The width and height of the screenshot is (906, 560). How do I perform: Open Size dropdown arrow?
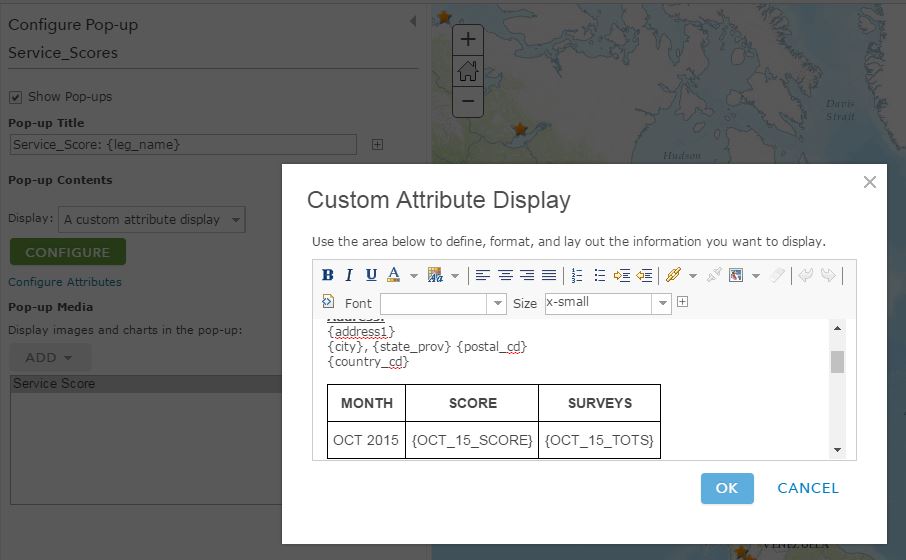(662, 303)
